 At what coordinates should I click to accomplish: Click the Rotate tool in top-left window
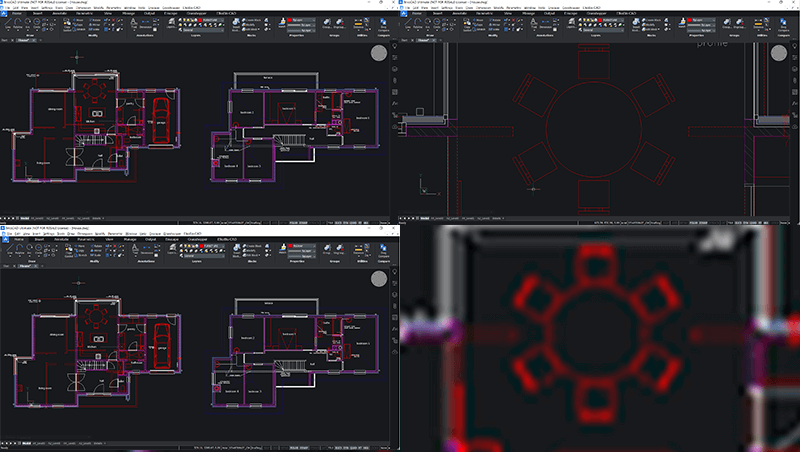click(x=95, y=20)
